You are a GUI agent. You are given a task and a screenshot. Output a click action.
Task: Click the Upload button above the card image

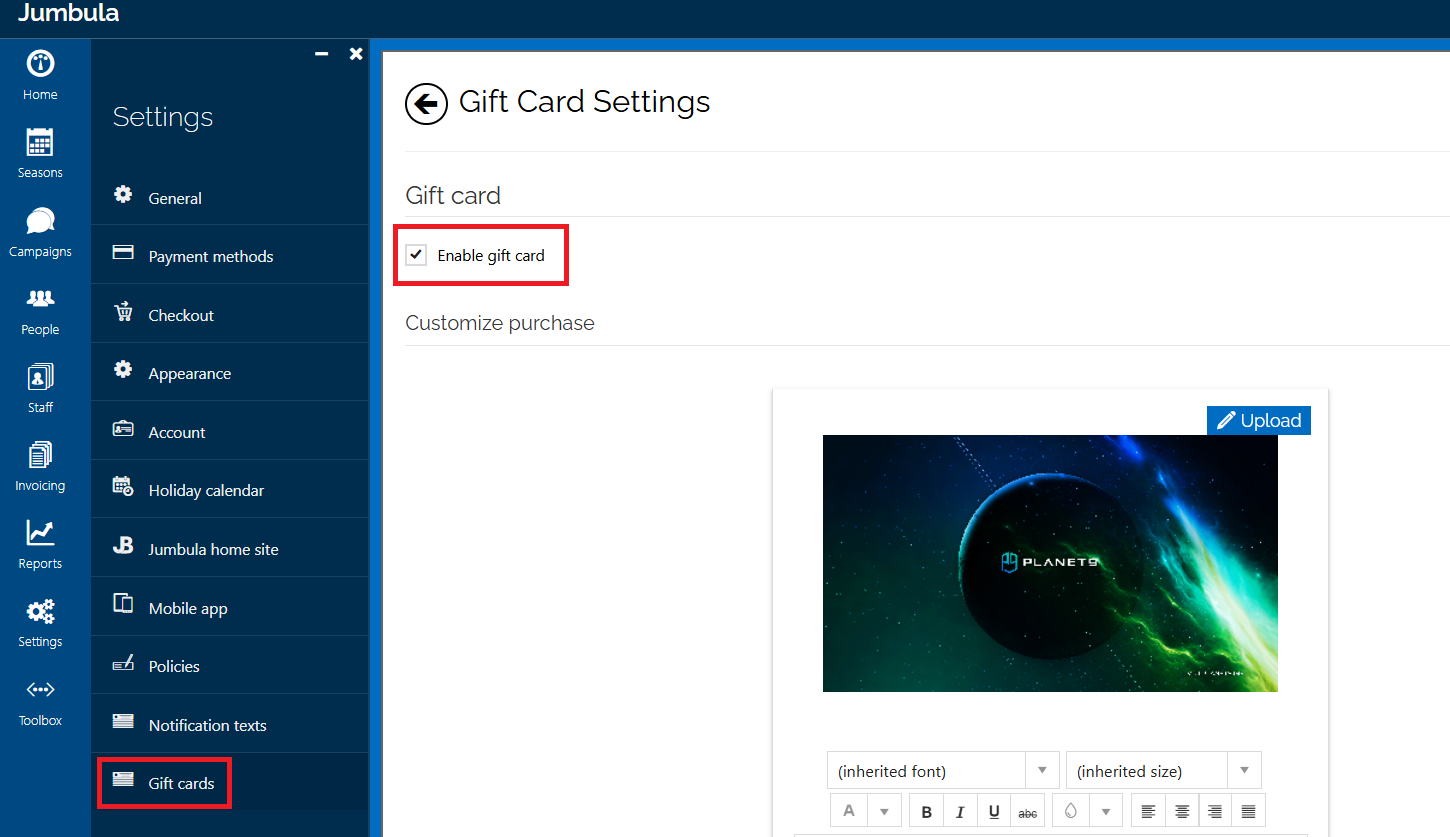(1258, 421)
